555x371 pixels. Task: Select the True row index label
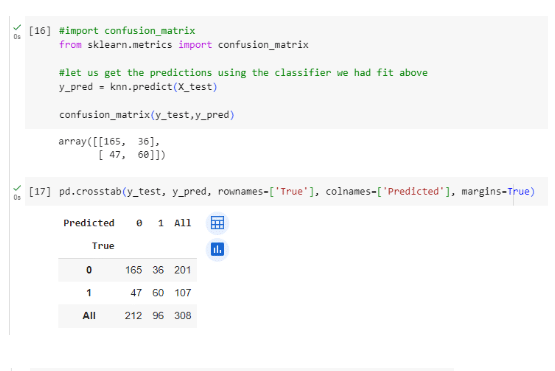point(103,246)
